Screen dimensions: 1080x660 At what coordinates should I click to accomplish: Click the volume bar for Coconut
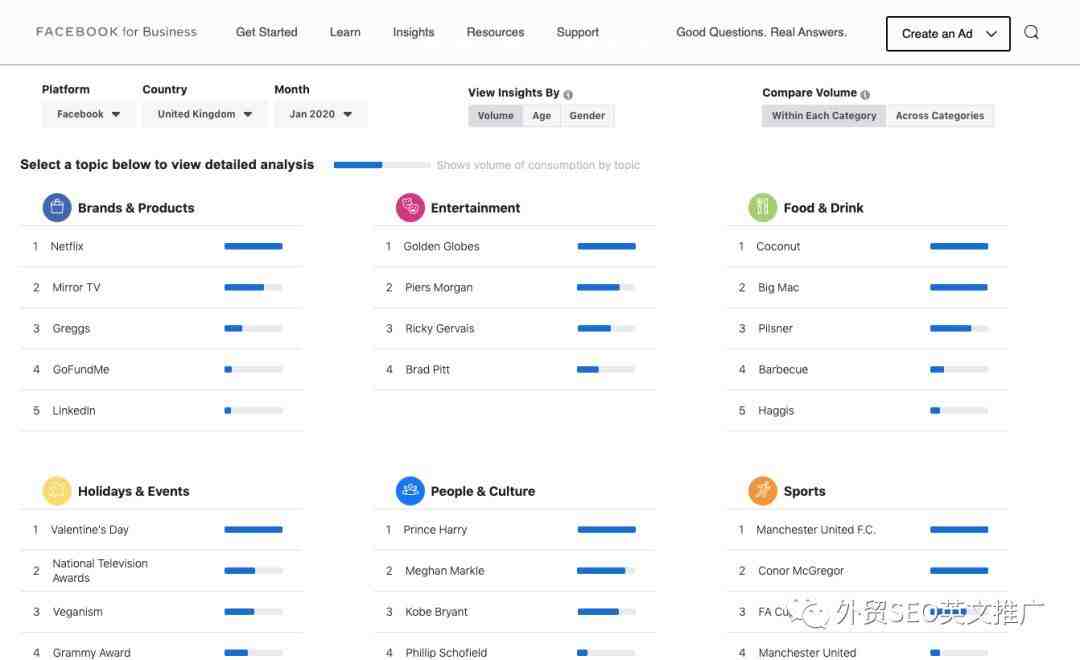[959, 246]
